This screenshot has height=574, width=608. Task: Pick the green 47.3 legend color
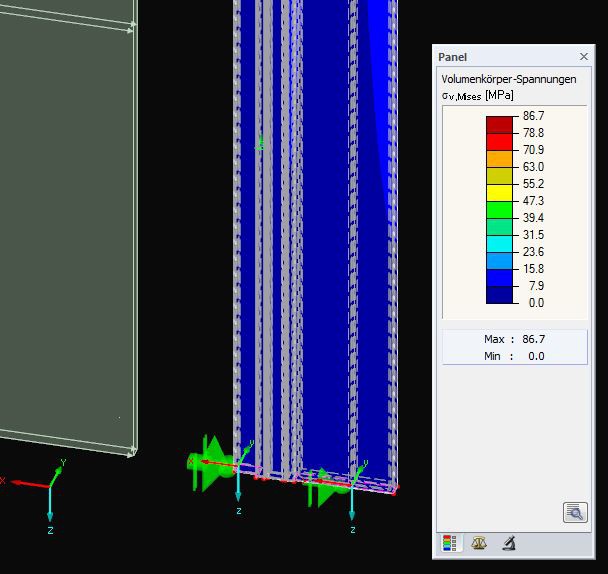click(499, 210)
